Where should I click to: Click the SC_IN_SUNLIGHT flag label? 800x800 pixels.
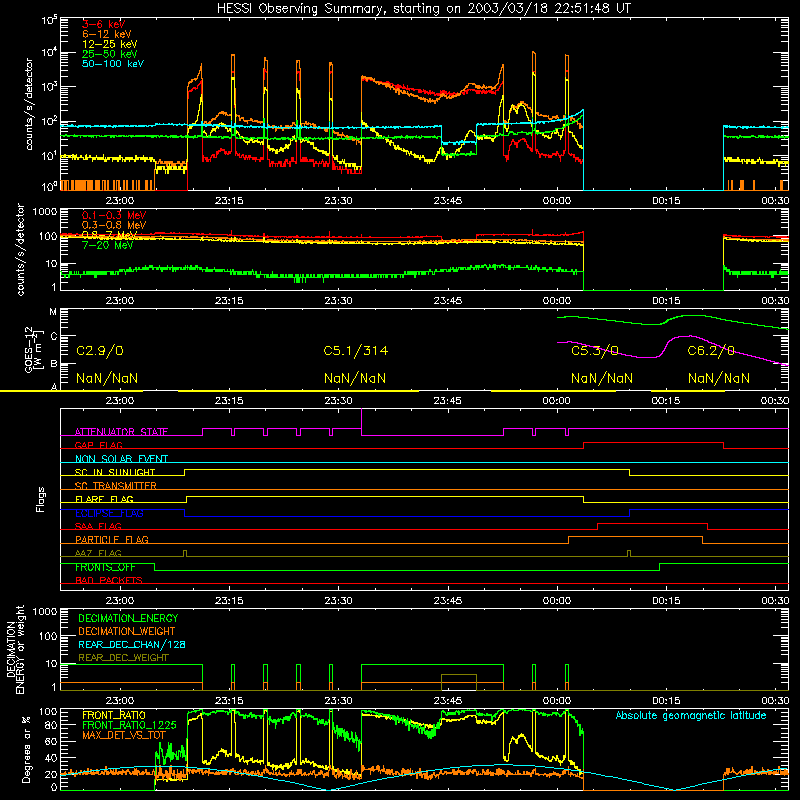tap(115, 472)
